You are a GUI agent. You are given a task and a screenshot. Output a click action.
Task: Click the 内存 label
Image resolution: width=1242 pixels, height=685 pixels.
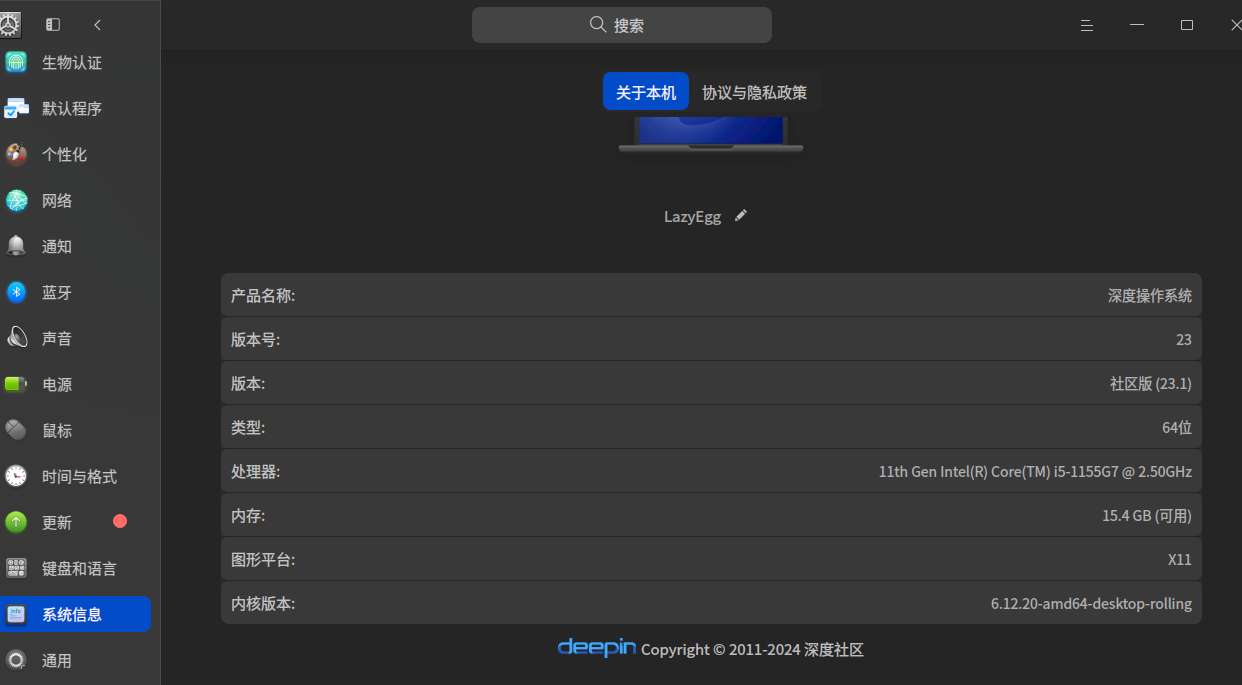click(248, 516)
